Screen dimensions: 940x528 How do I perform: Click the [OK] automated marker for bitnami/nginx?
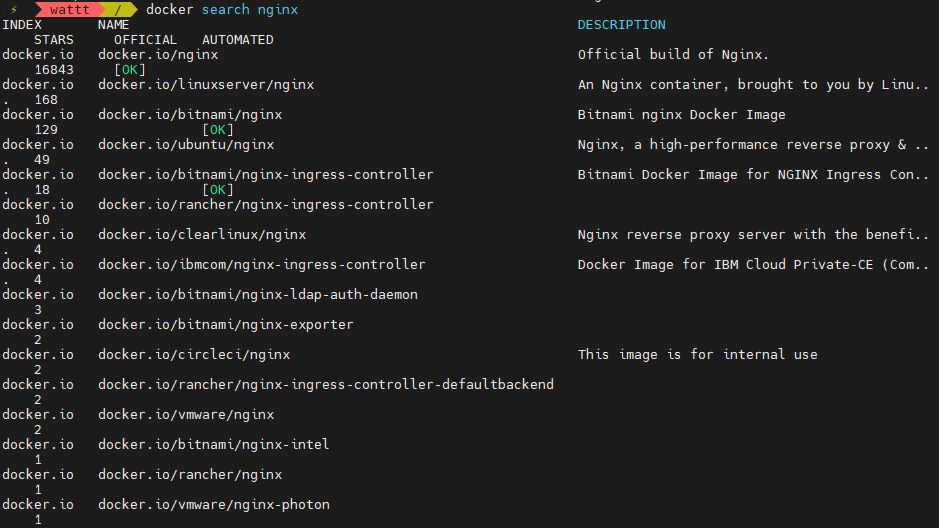[x=218, y=129]
